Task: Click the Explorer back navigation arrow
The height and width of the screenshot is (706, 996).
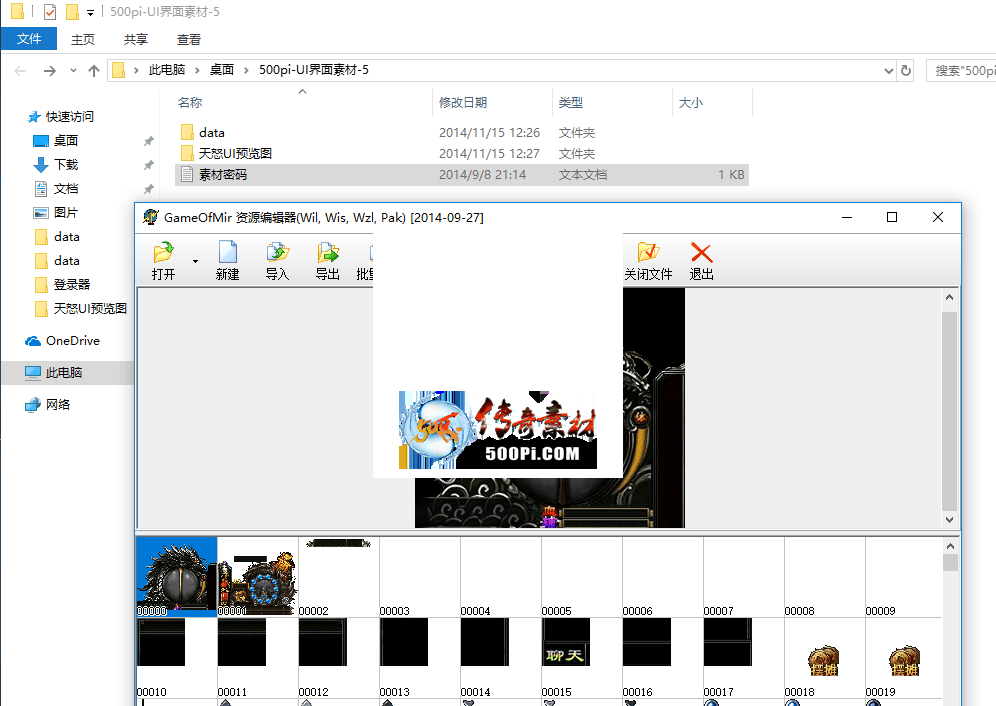Action: (20, 71)
